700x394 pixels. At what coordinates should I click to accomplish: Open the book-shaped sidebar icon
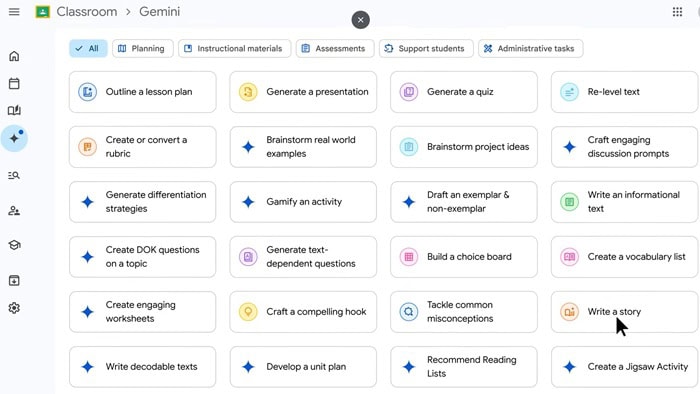point(14,110)
